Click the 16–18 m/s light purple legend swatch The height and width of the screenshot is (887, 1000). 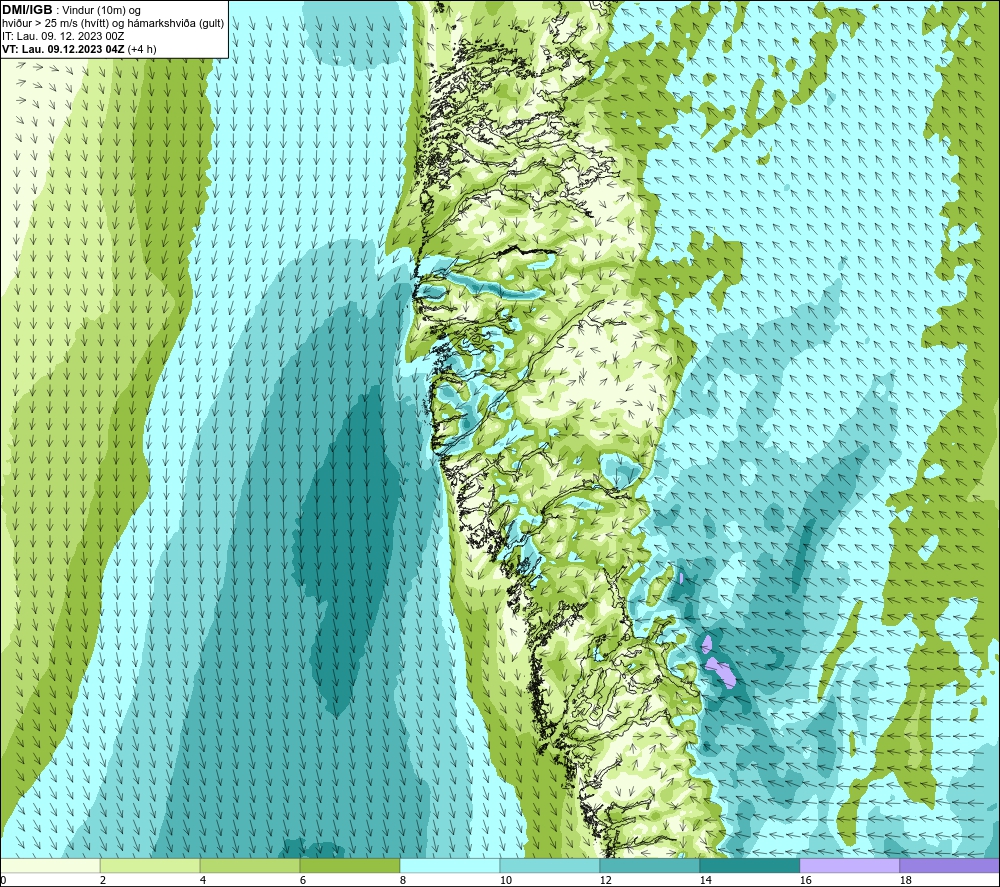pos(849,865)
